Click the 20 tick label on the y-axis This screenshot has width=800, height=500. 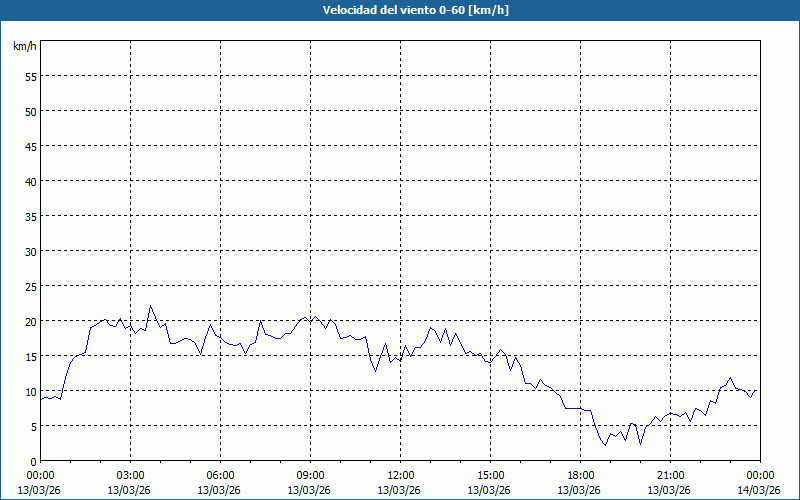(x=30, y=322)
